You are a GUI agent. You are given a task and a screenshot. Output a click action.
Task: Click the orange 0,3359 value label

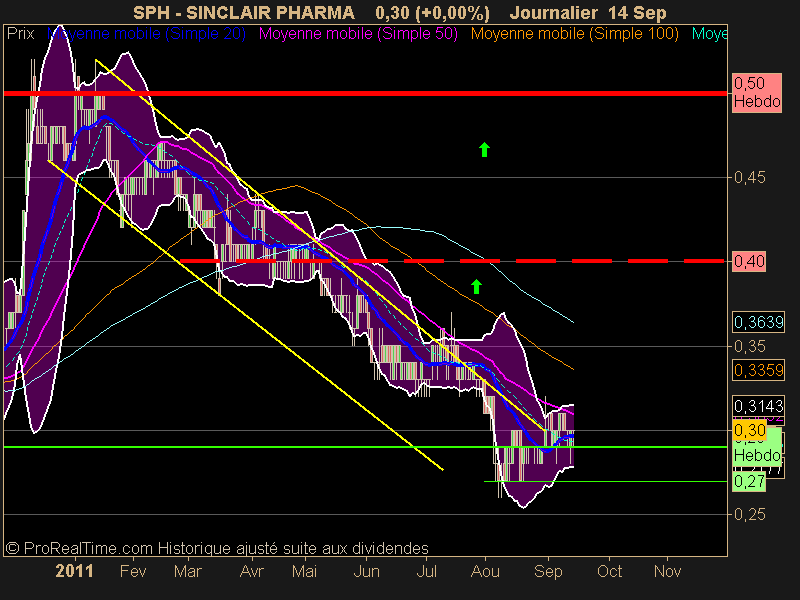[x=759, y=370]
